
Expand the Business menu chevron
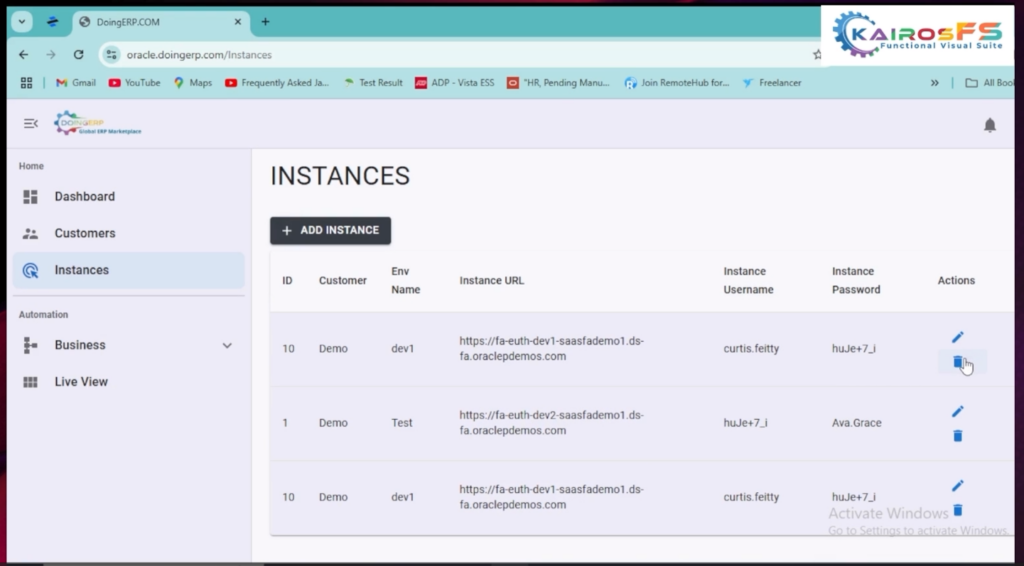[x=227, y=345]
